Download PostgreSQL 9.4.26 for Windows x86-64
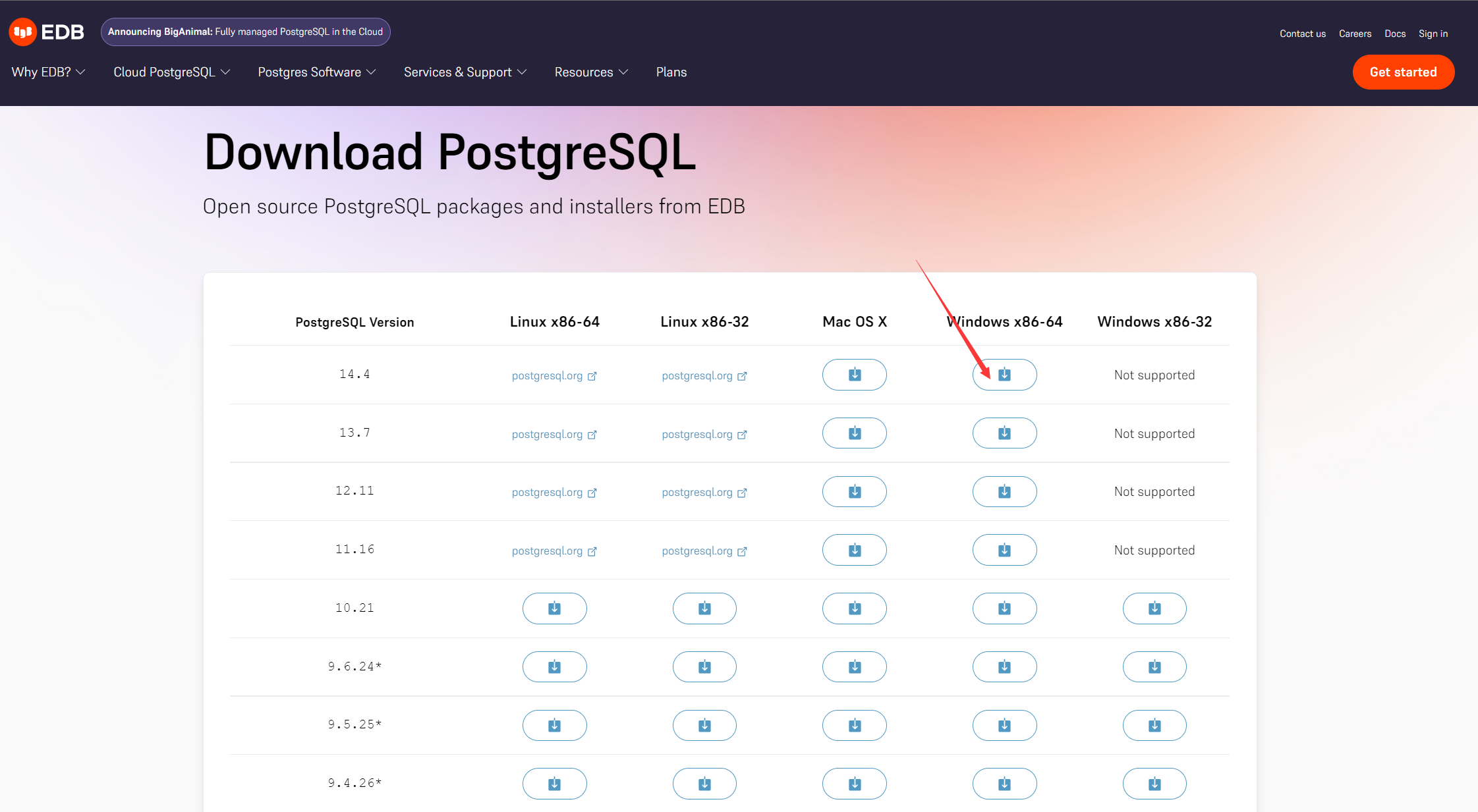Viewport: 1478px width, 812px height. coord(1004,784)
